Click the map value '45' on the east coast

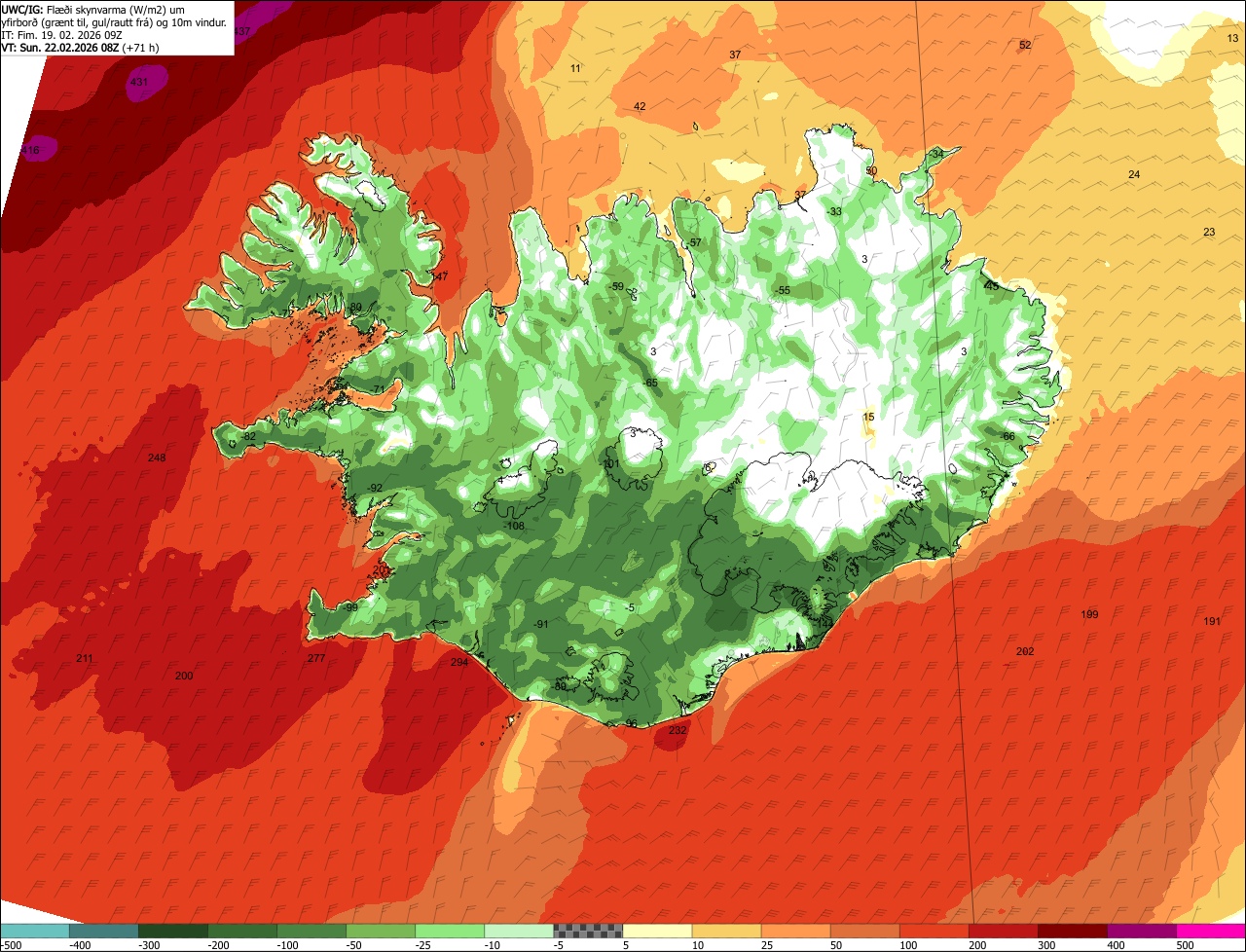[992, 285]
